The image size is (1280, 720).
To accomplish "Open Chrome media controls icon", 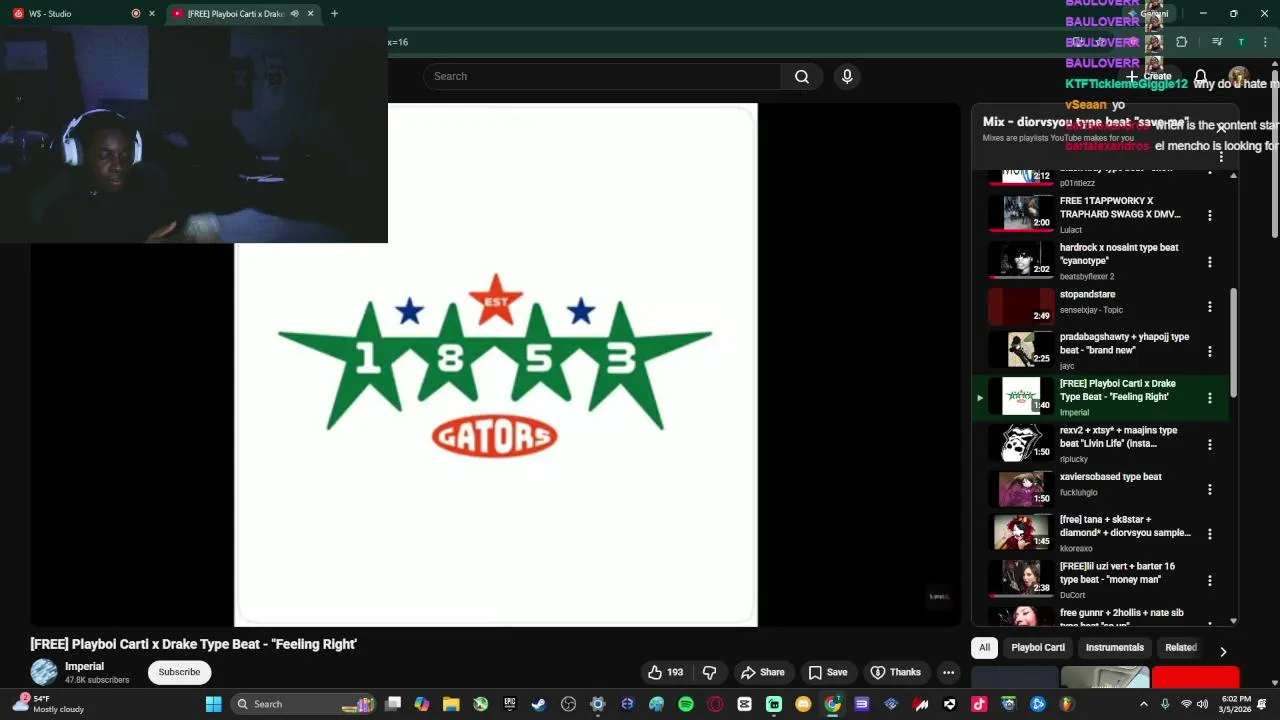I will (1217, 42).
